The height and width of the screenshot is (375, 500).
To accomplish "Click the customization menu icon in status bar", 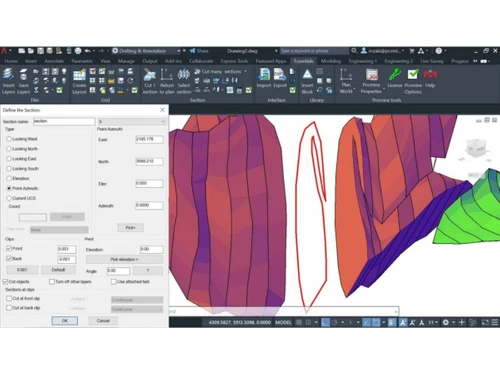I will 495,322.
